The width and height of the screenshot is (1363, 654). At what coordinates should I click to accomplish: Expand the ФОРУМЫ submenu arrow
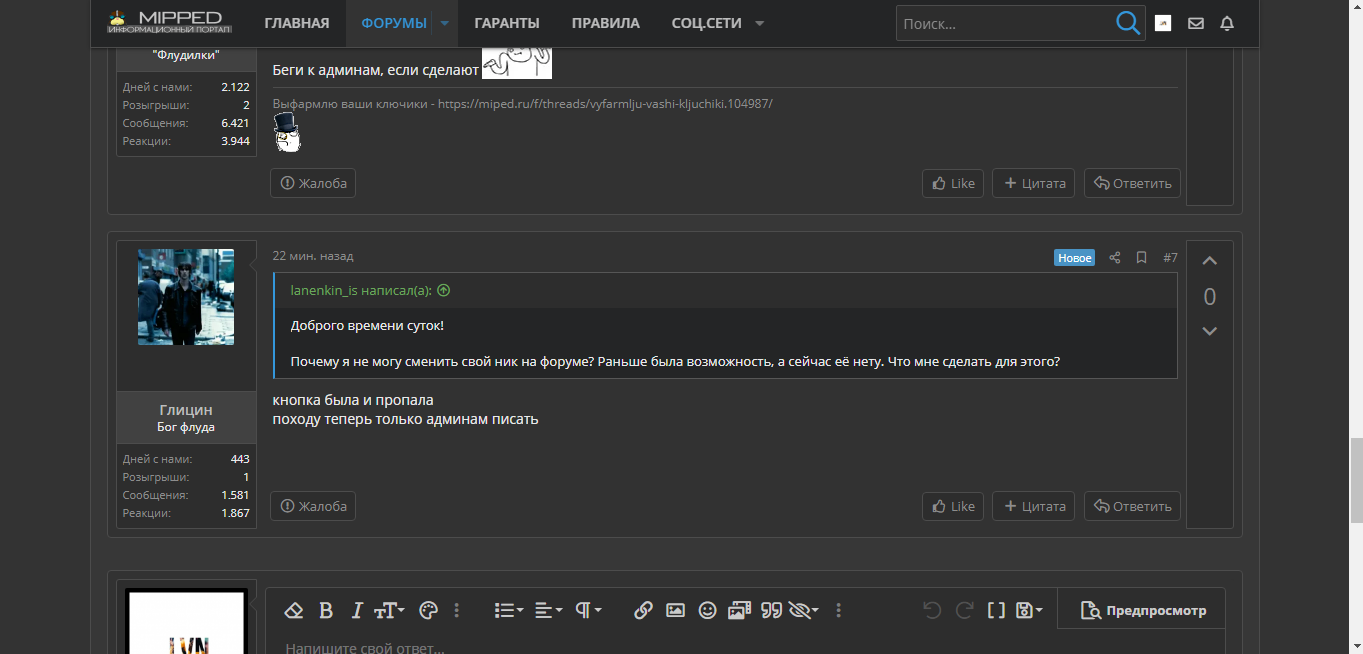[x=445, y=23]
